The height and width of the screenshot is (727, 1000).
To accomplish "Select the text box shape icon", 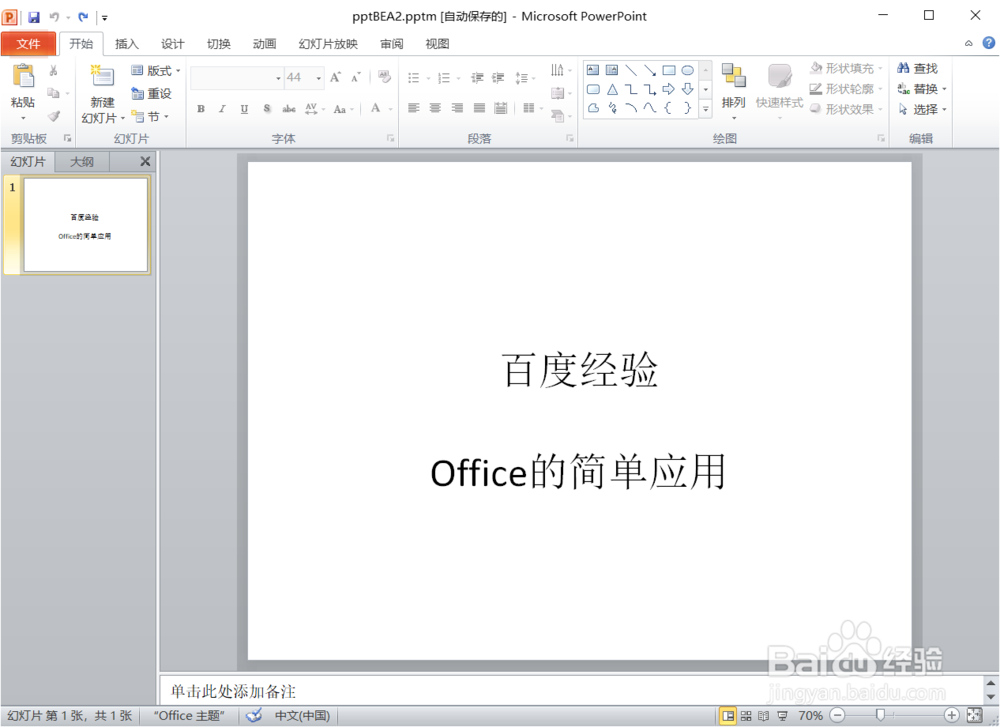I will 593,70.
